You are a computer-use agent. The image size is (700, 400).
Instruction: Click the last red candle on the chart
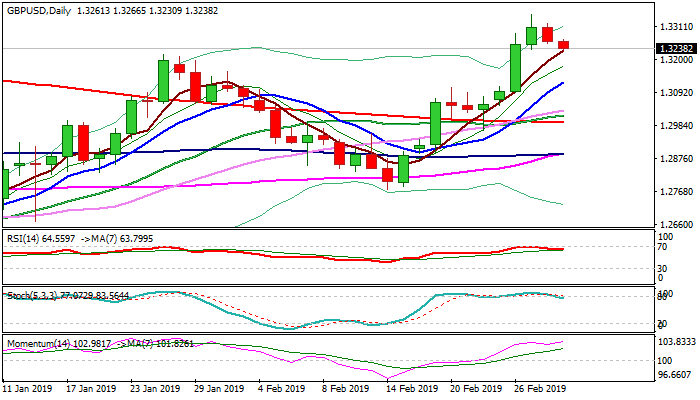tap(564, 44)
